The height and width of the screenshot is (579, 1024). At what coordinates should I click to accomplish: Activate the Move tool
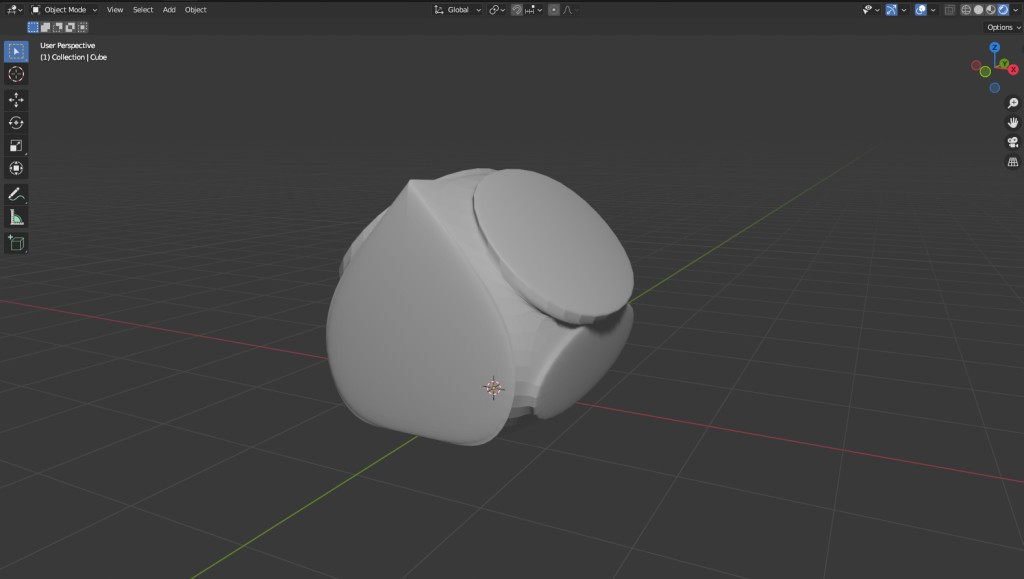coord(16,100)
